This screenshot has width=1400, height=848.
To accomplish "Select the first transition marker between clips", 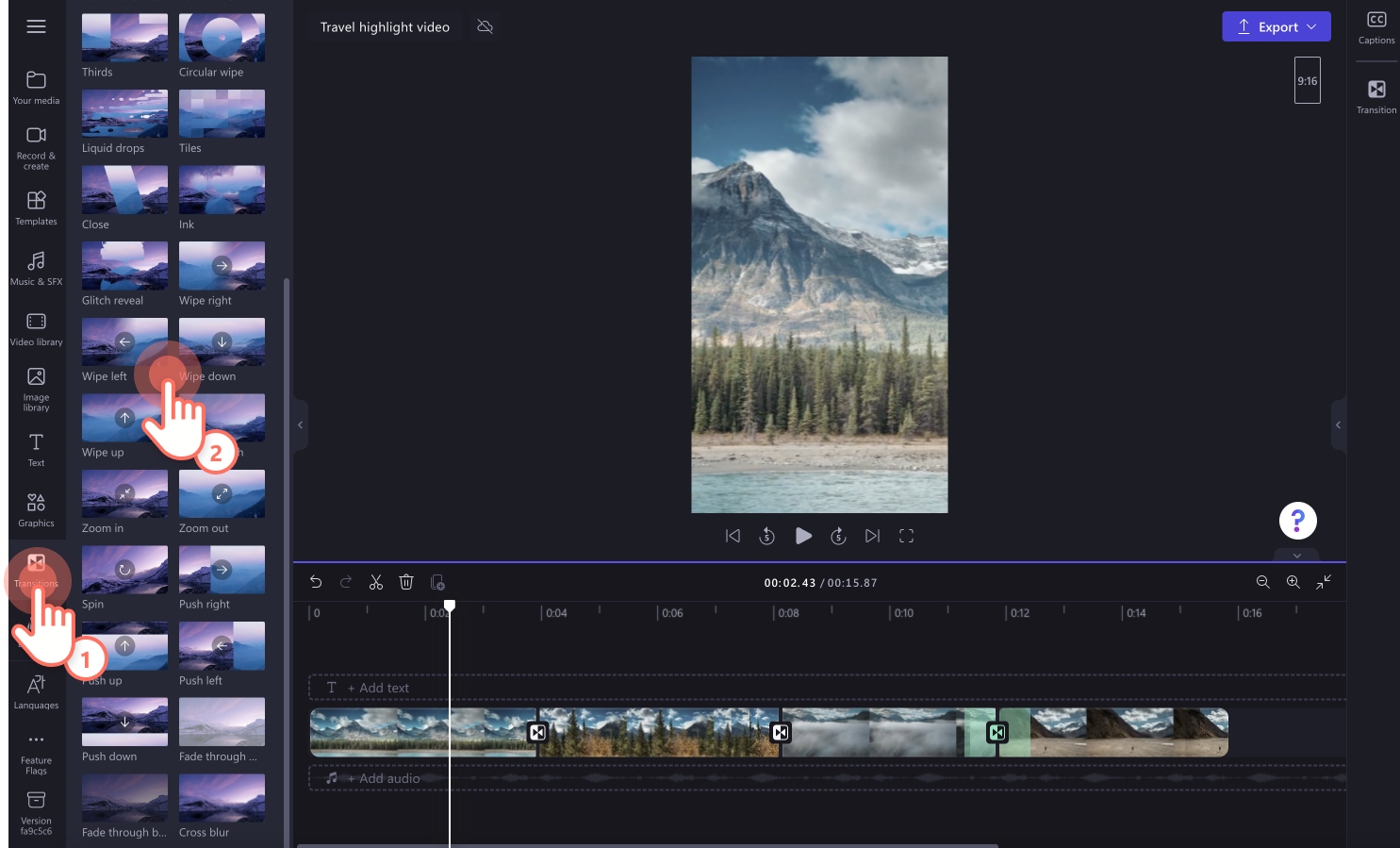I will click(x=537, y=732).
